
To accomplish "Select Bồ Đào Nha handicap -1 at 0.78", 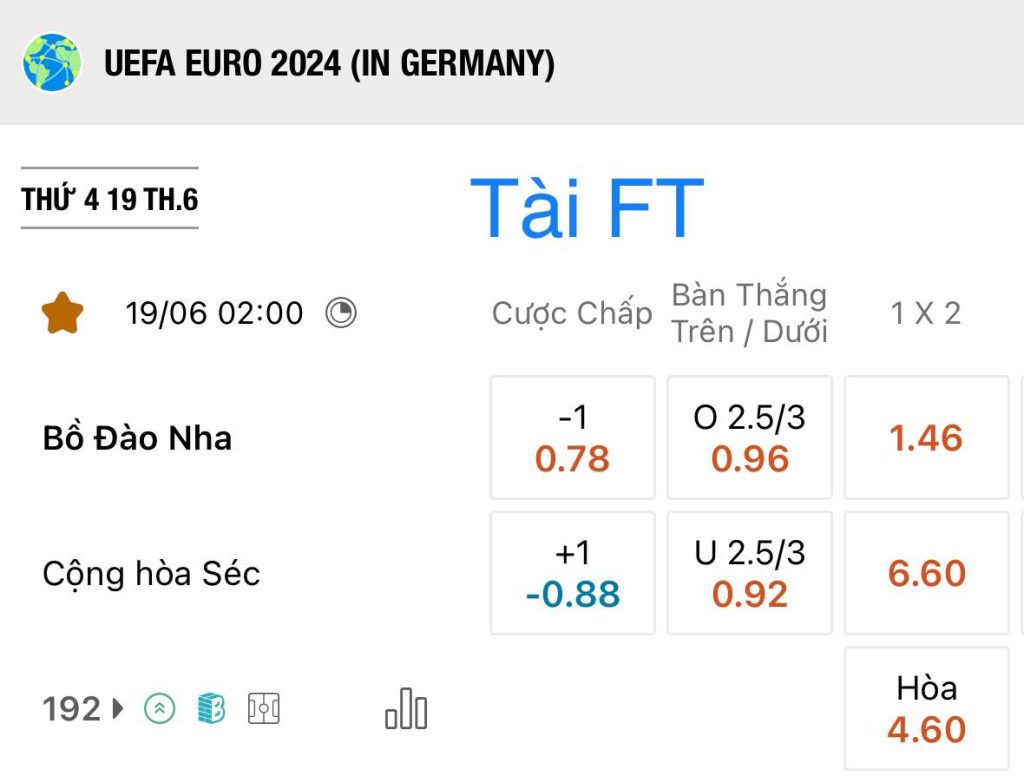I will click(x=573, y=438).
